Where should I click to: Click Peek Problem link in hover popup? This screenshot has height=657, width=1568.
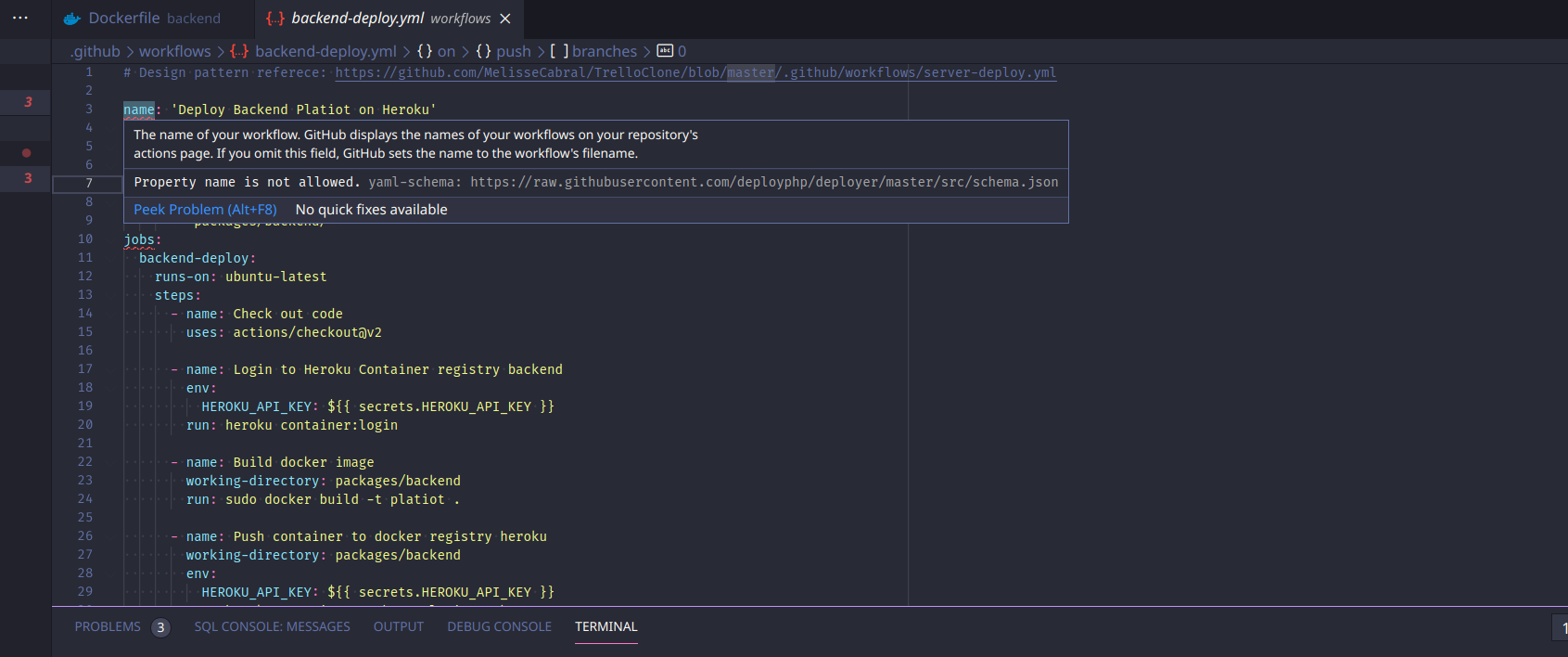pyautogui.click(x=205, y=210)
